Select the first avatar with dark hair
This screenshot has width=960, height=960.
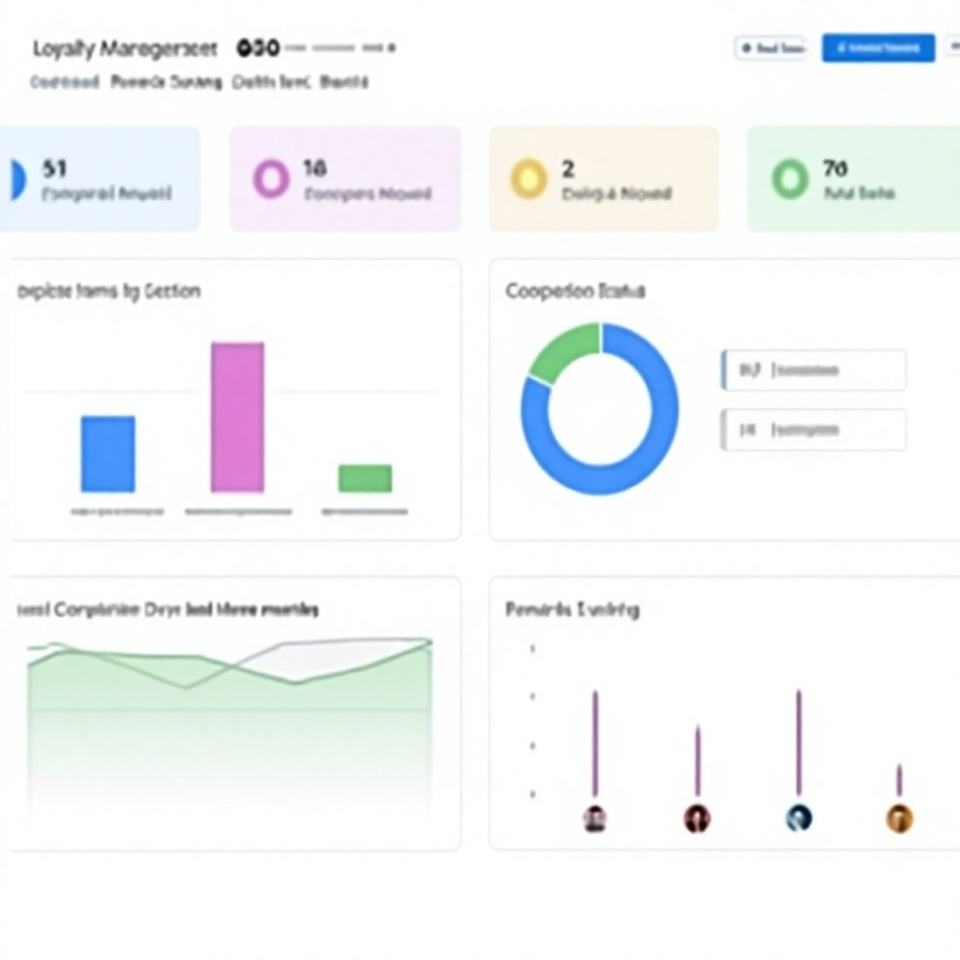(594, 819)
